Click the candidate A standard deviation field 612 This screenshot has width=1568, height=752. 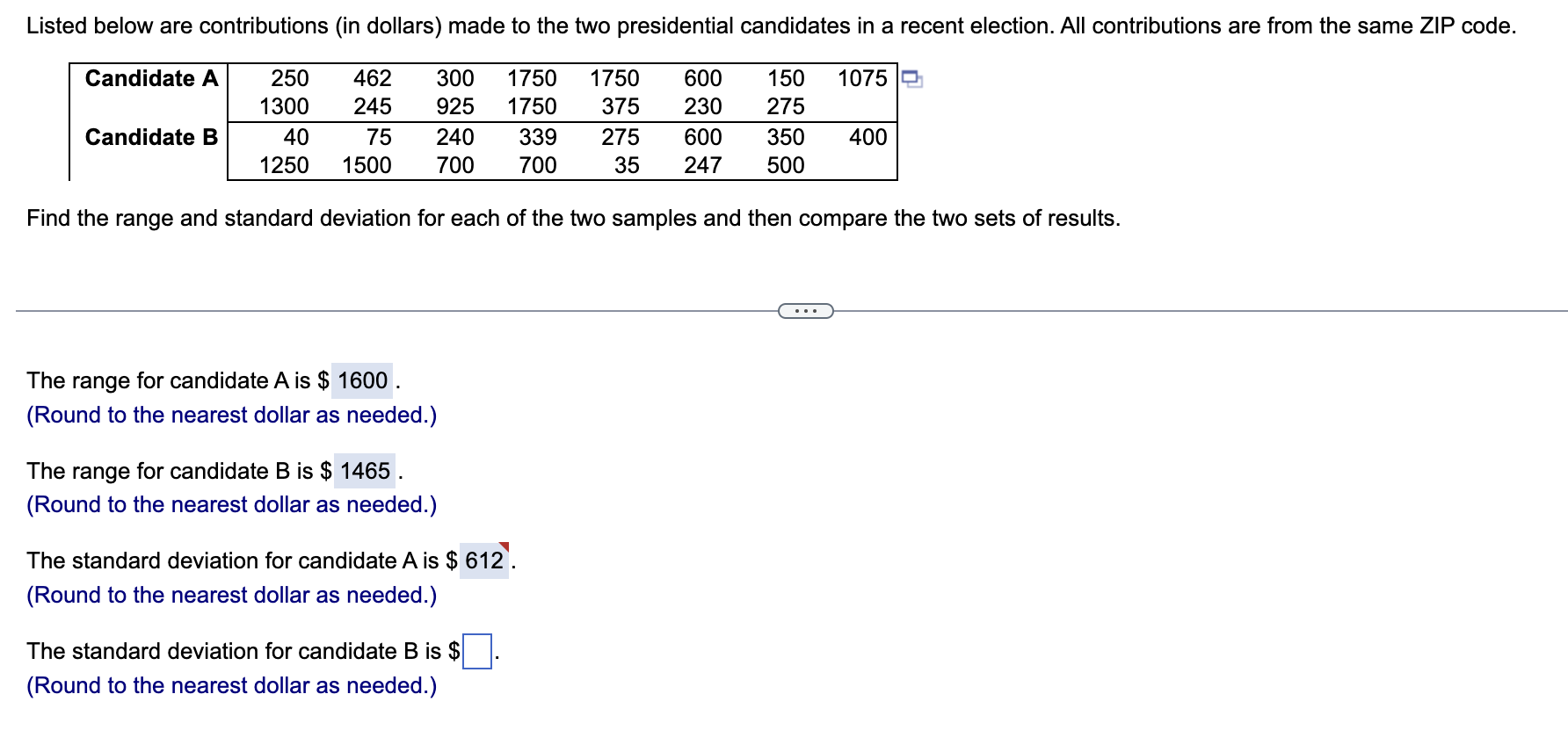click(484, 560)
